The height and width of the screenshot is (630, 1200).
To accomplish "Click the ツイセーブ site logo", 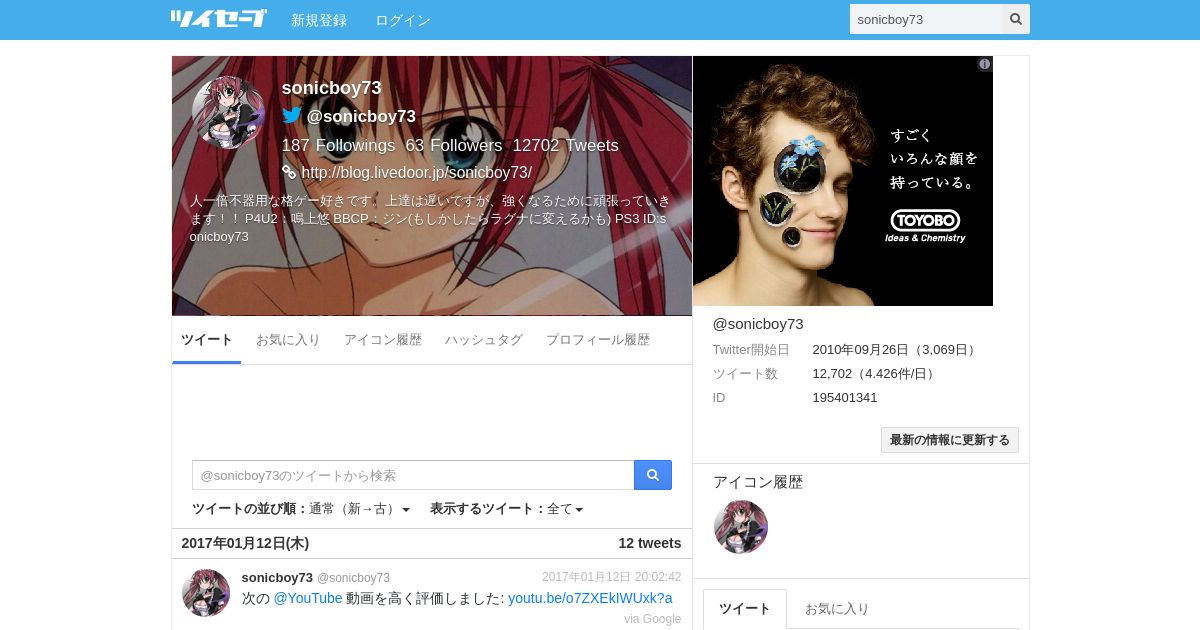I will pyautogui.click(x=218, y=19).
